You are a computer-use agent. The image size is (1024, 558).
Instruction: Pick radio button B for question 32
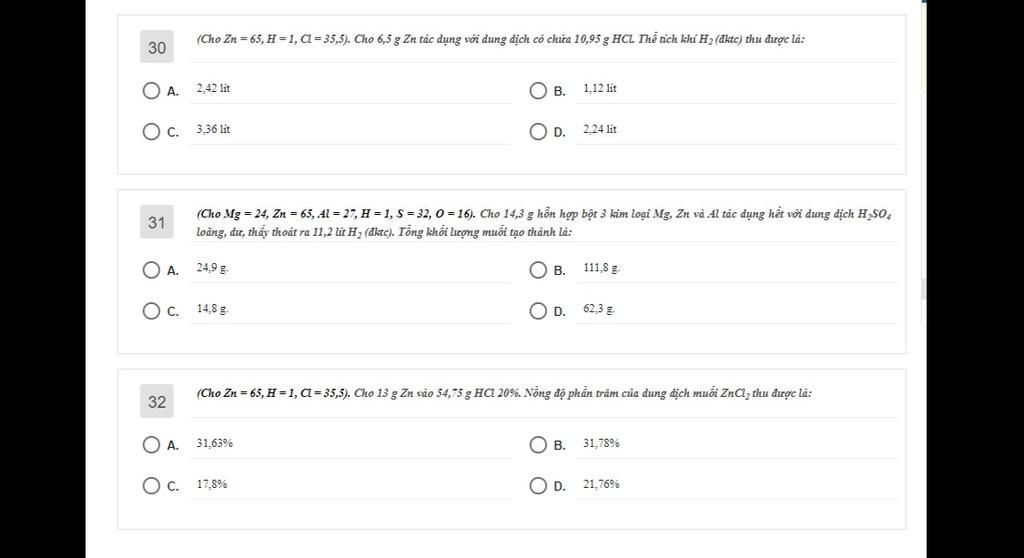coord(538,445)
